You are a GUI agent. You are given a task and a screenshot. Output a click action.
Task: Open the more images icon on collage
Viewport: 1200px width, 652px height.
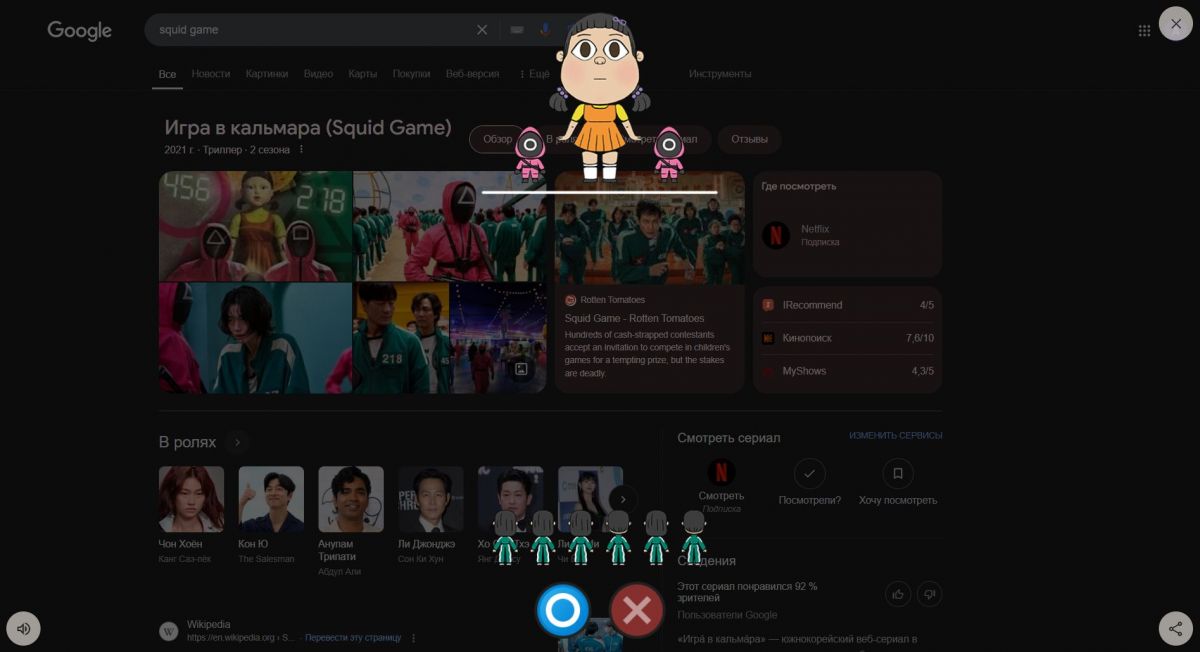(521, 369)
